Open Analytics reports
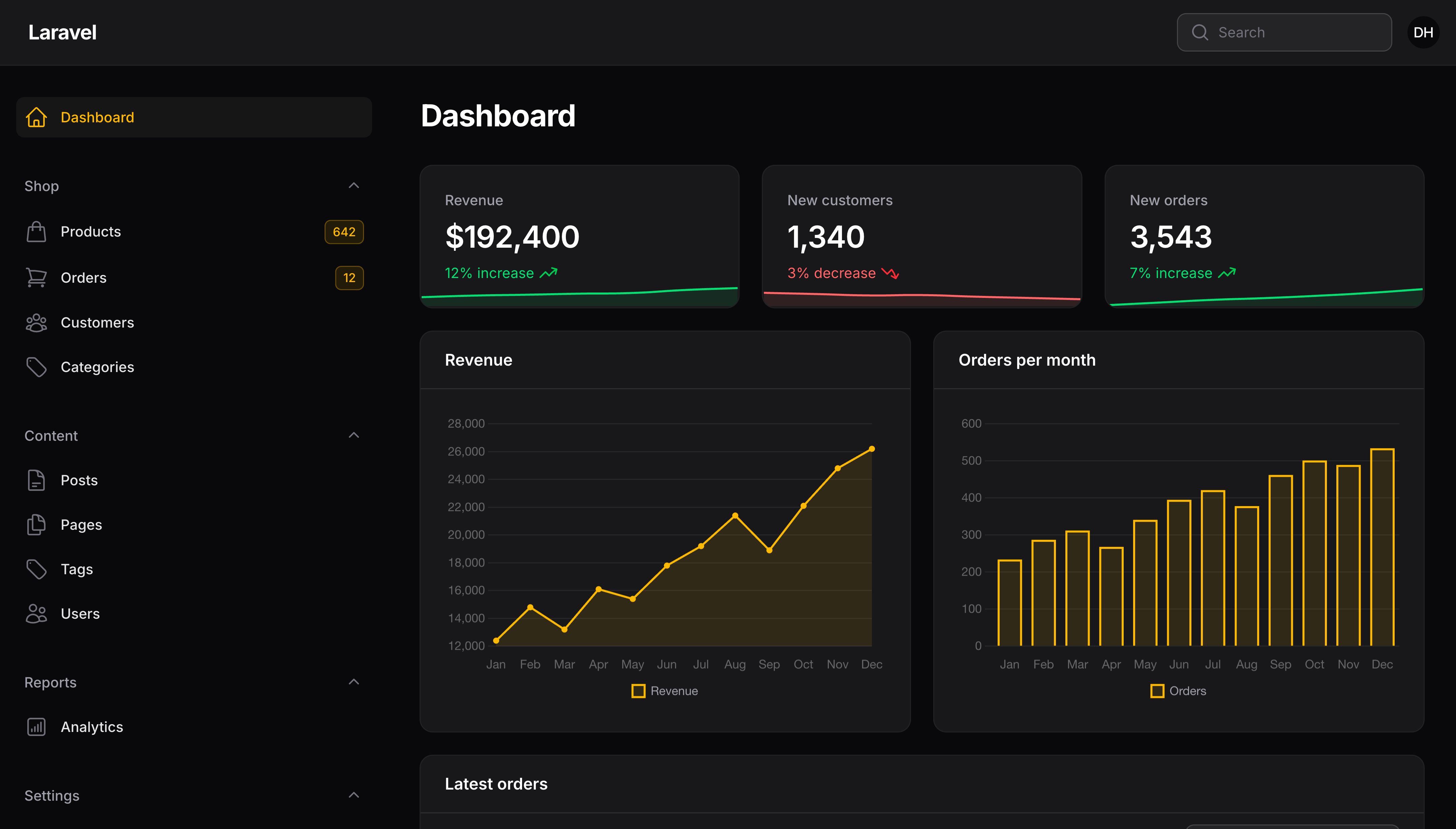The image size is (1456, 829). tap(194, 727)
